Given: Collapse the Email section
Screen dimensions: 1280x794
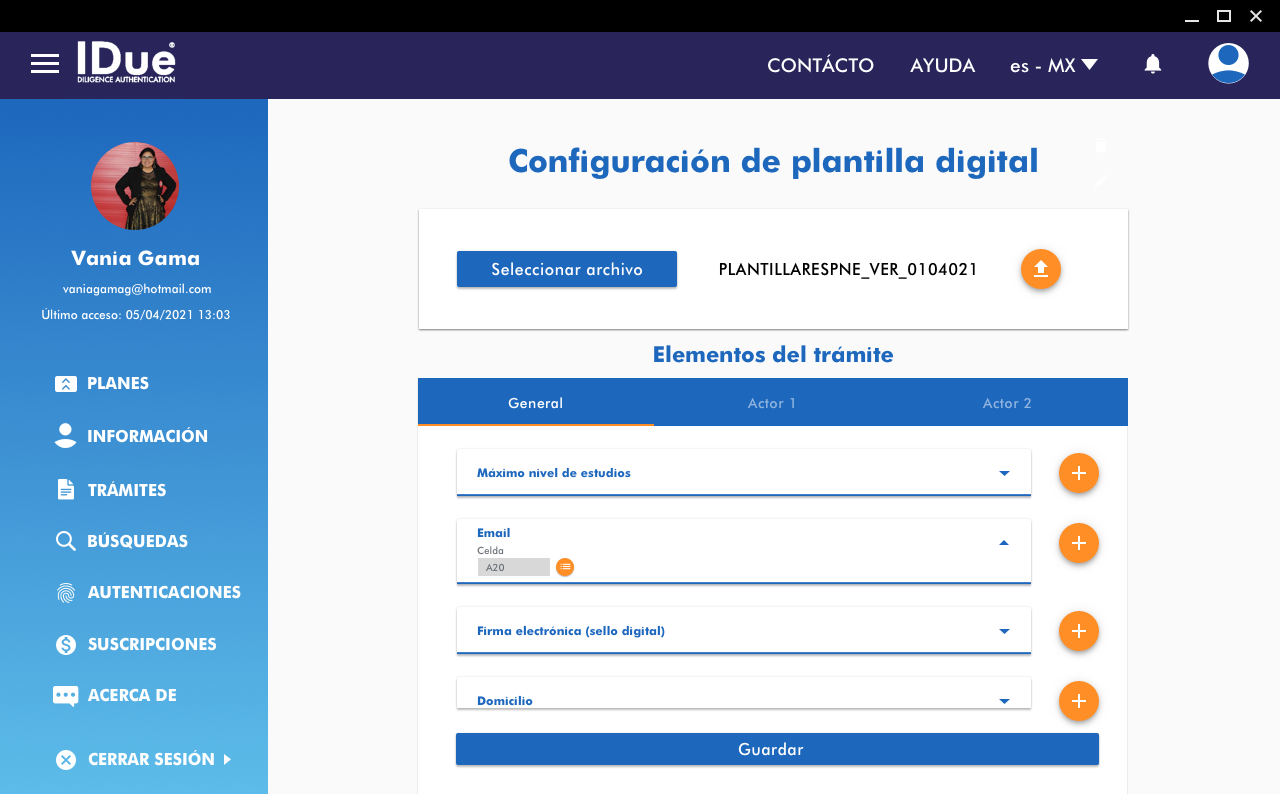Looking at the screenshot, I should coord(1004,543).
